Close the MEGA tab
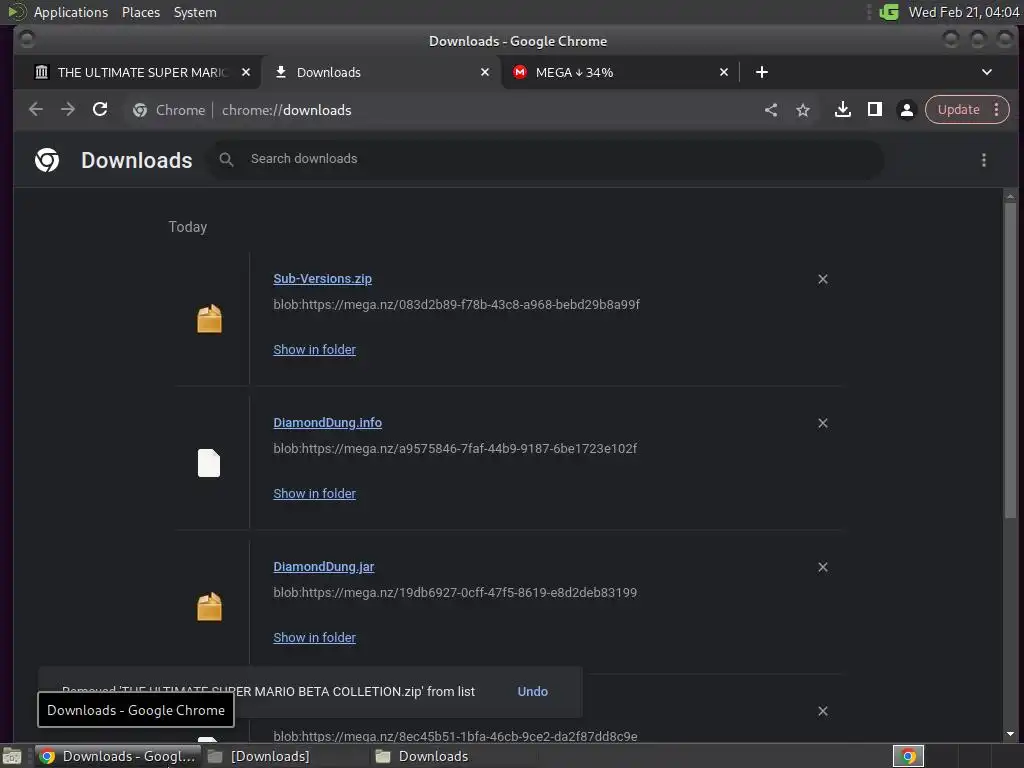 coord(724,72)
